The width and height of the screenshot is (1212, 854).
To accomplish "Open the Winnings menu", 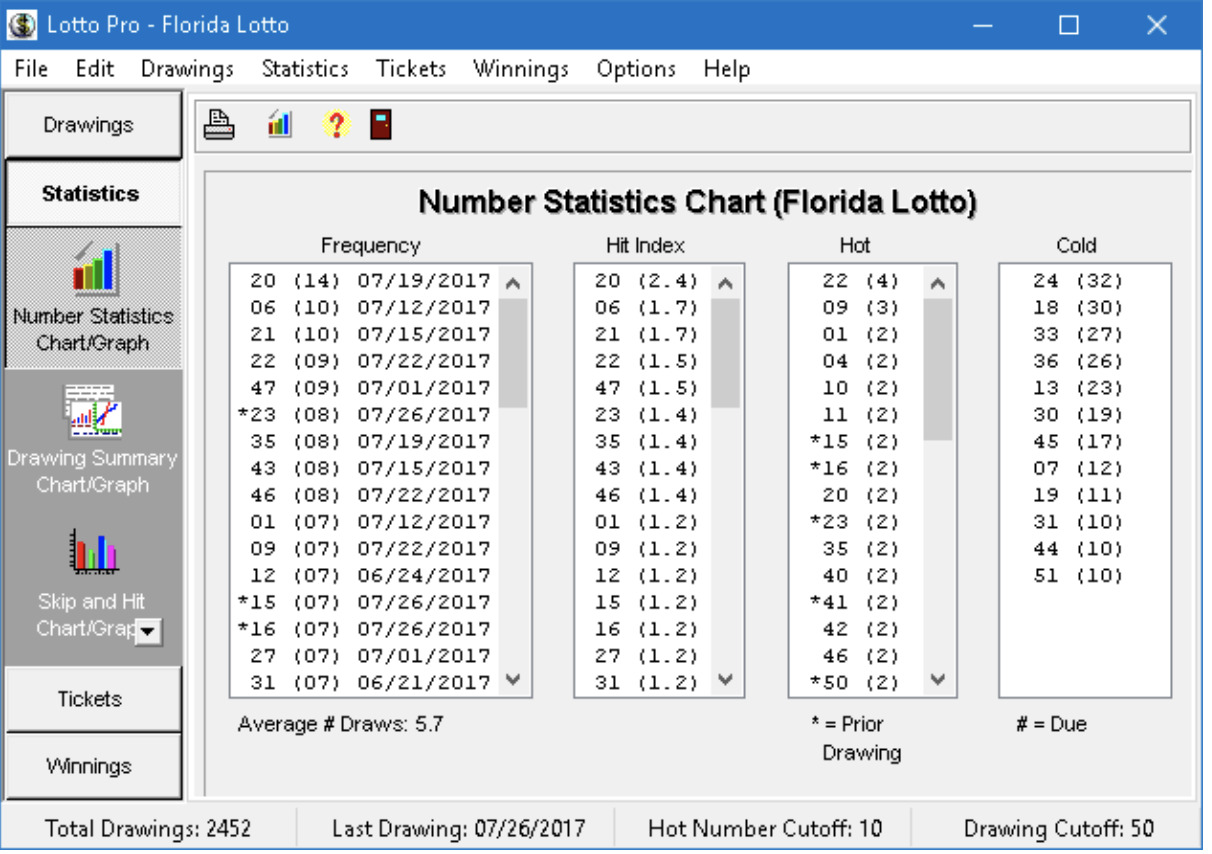I will tap(521, 69).
